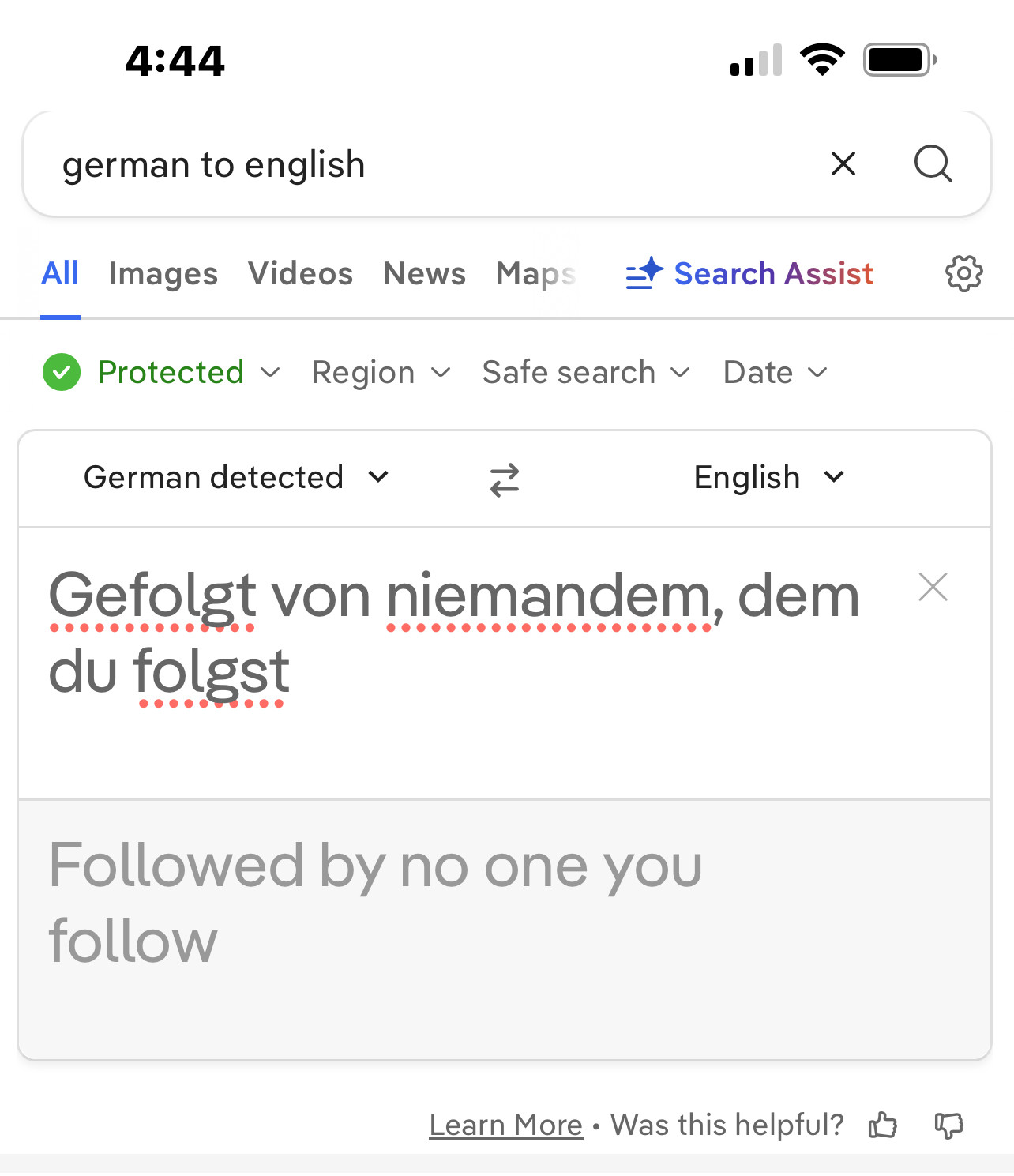Give thumbs down feedback
1014x1176 pixels.
(948, 1125)
